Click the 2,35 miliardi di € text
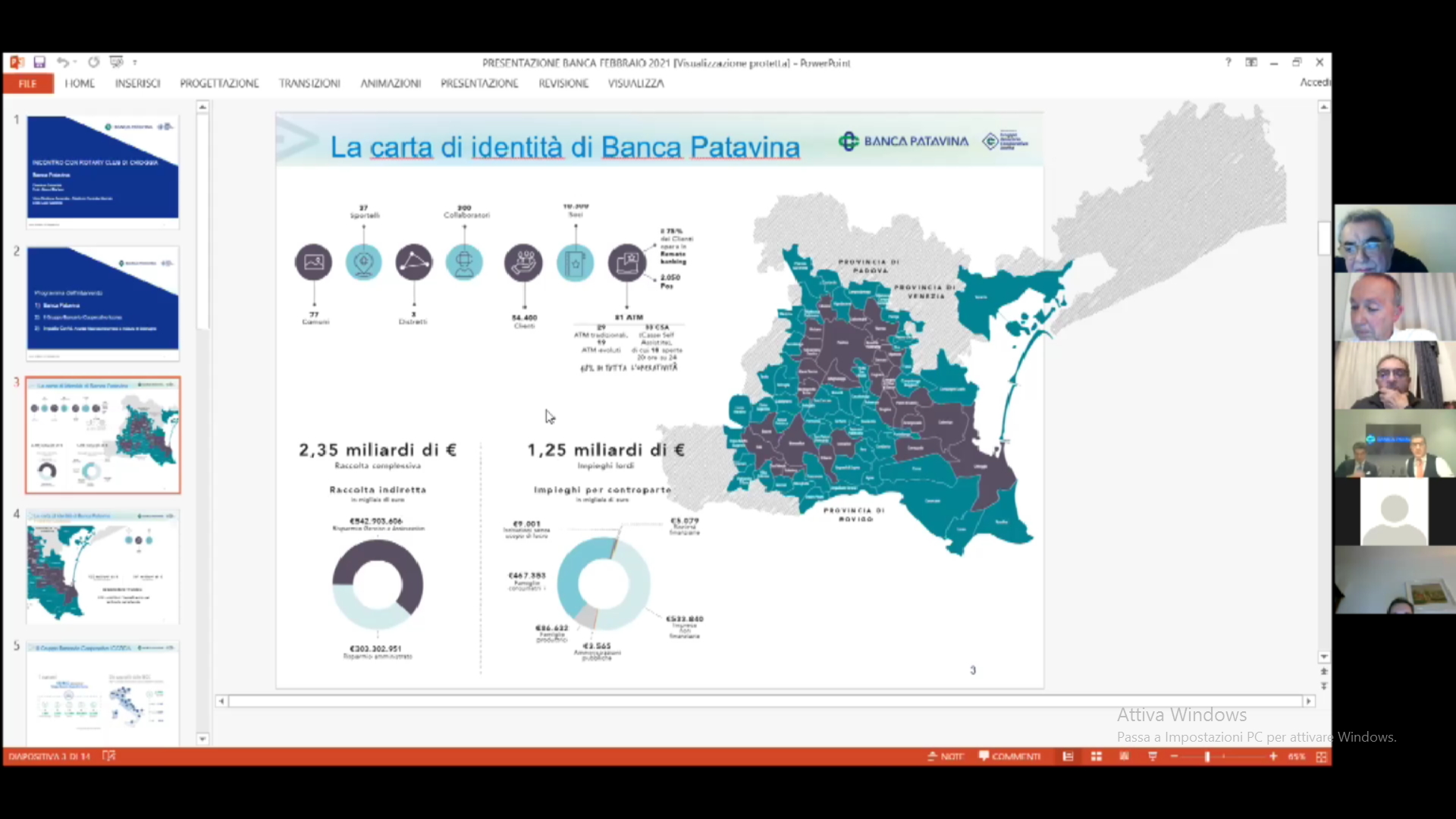Screen dimensions: 1456x819 pyautogui.click(x=378, y=450)
